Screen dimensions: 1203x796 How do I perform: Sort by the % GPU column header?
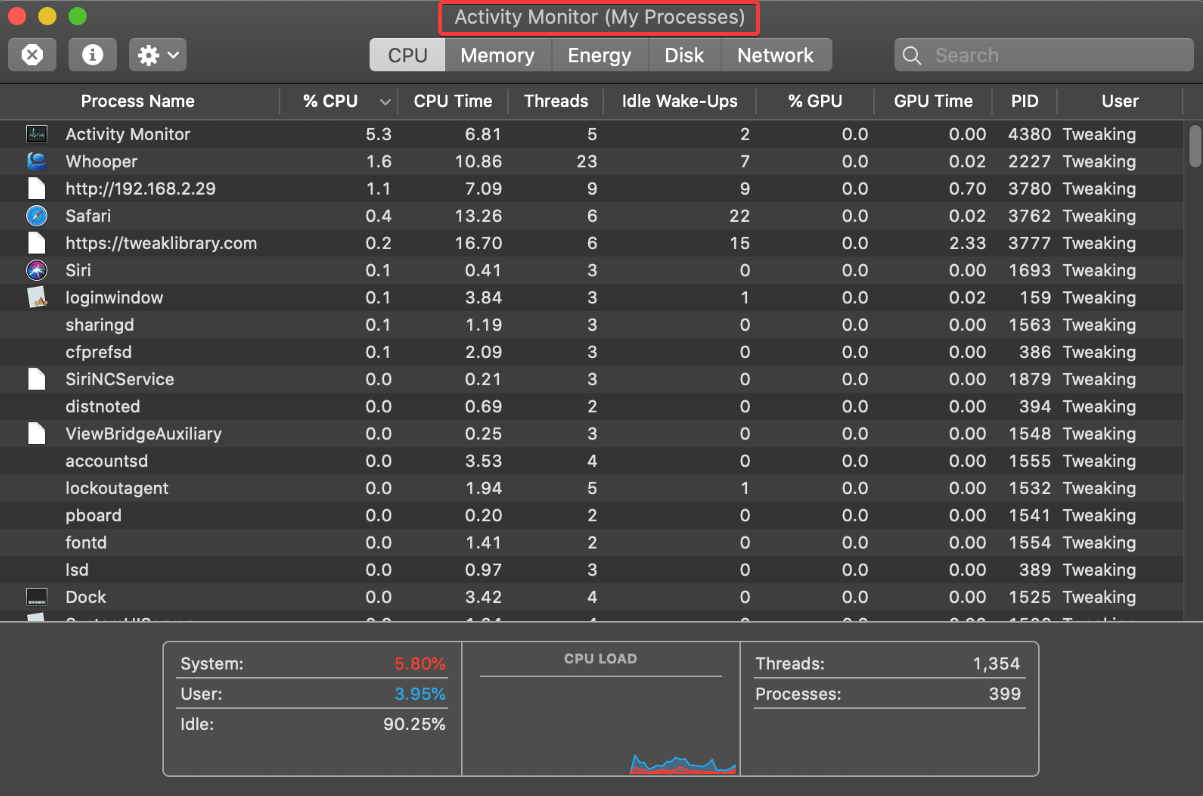[x=815, y=101]
